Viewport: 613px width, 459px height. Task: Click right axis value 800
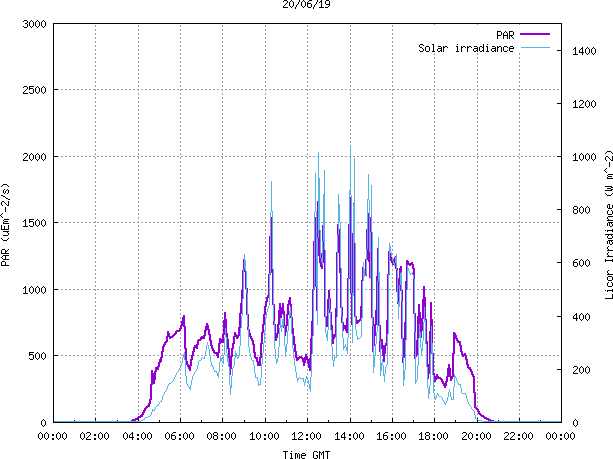pyautogui.click(x=581, y=210)
